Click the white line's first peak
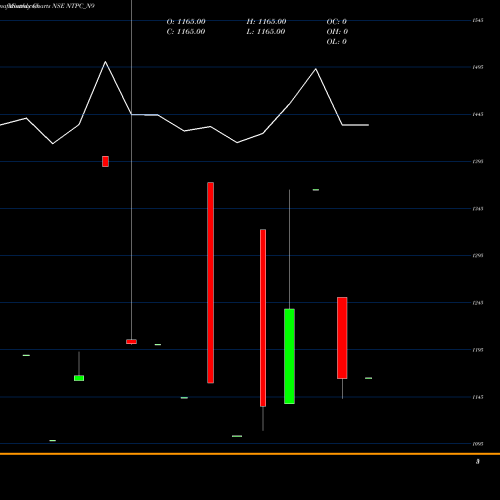The height and width of the screenshot is (500, 500). (x=105, y=62)
